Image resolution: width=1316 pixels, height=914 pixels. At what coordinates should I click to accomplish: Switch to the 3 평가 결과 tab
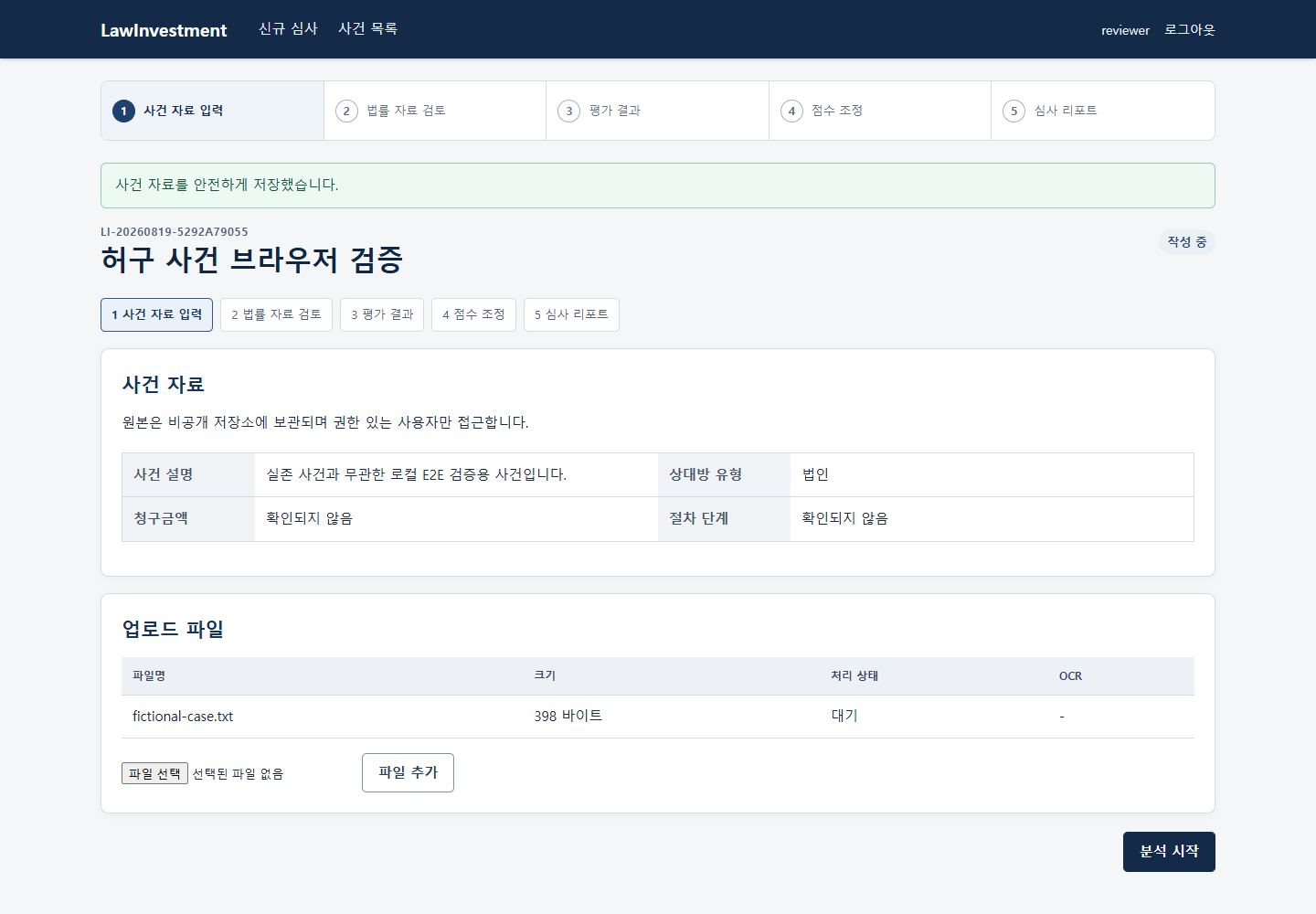[382, 314]
